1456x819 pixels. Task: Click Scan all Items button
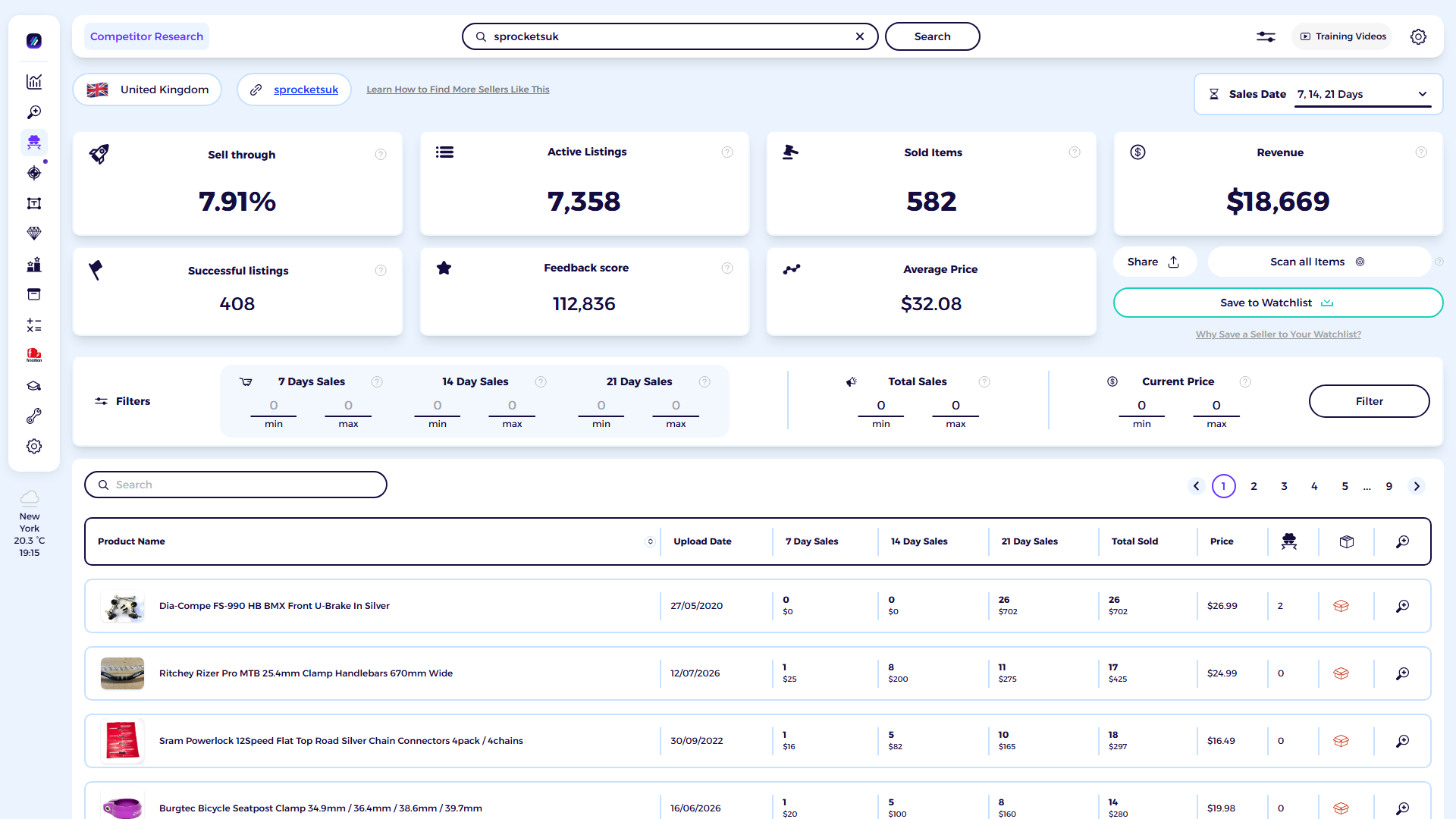coord(1319,262)
